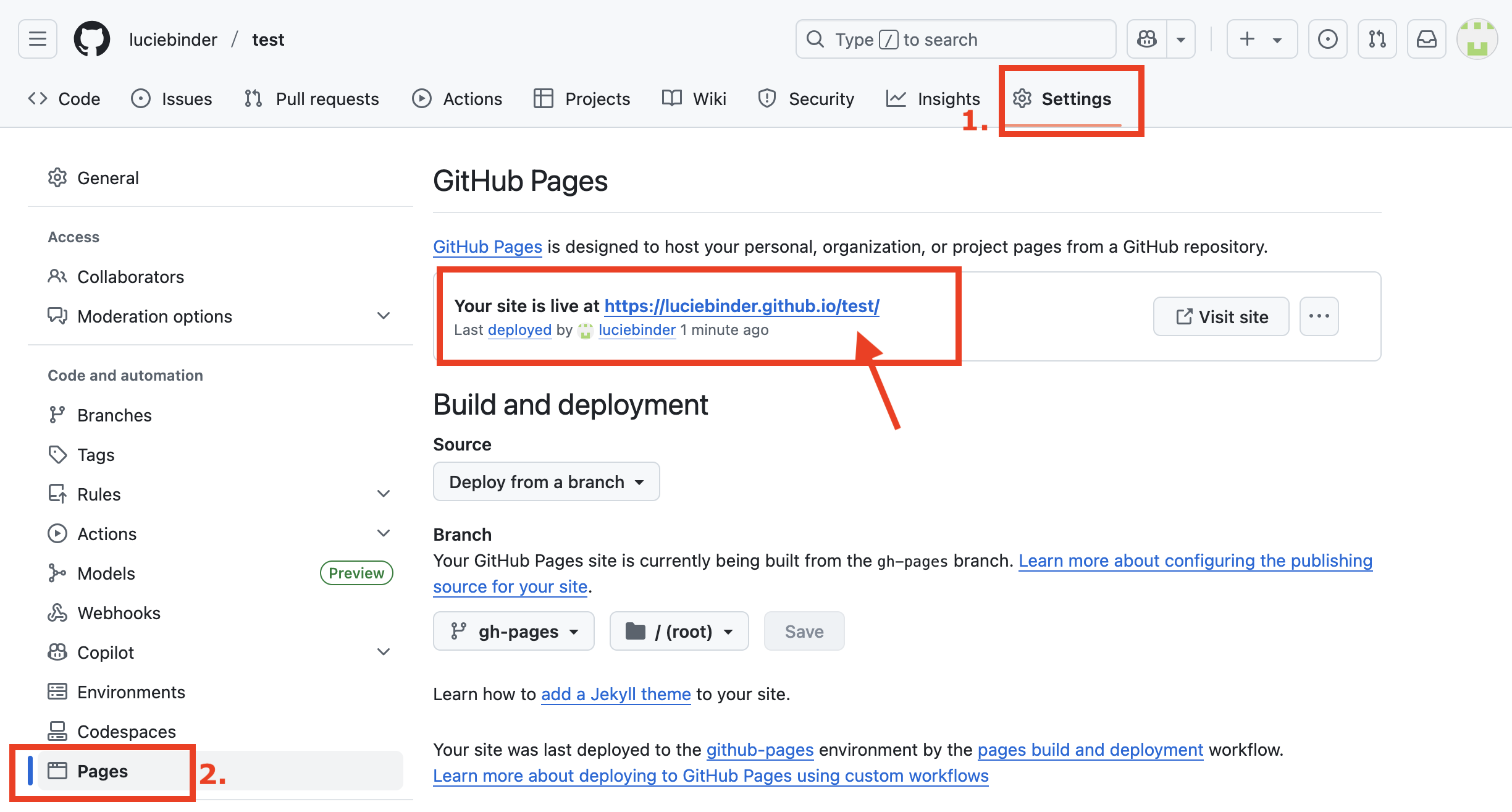Click the Visit site button
Screen dimensions: 1512x812
1220,316
